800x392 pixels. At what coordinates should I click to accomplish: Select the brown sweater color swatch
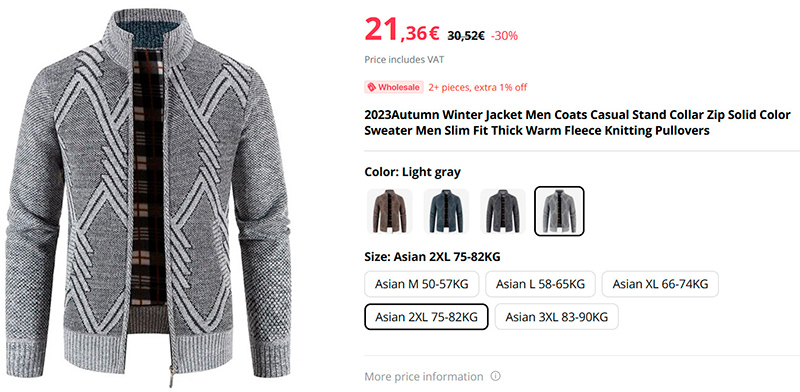coord(390,211)
